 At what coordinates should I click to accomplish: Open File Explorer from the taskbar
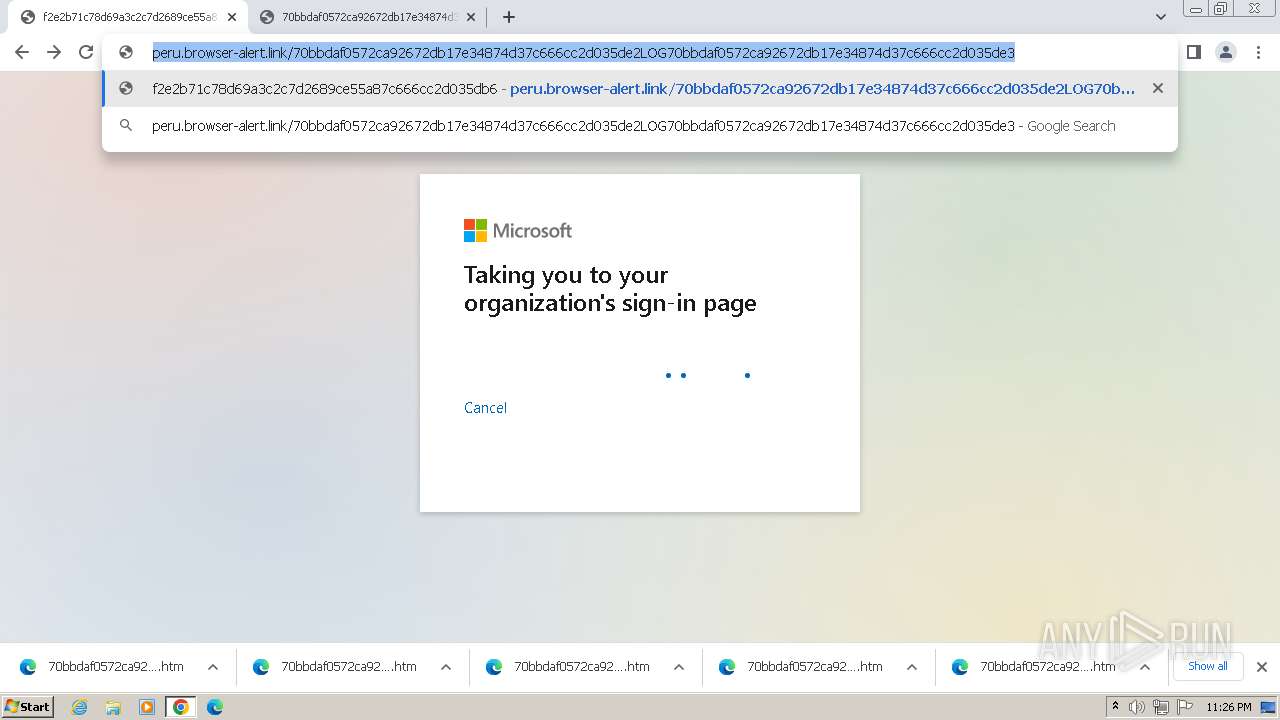(113, 707)
